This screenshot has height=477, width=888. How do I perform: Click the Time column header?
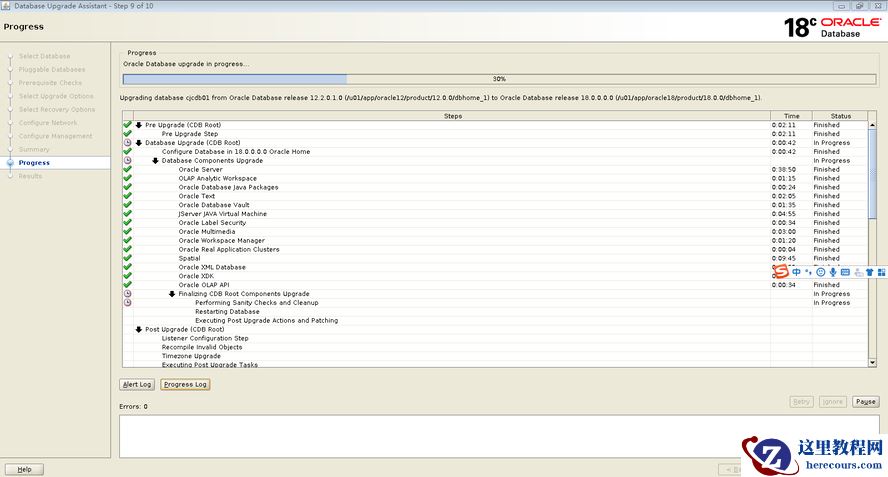[791, 116]
